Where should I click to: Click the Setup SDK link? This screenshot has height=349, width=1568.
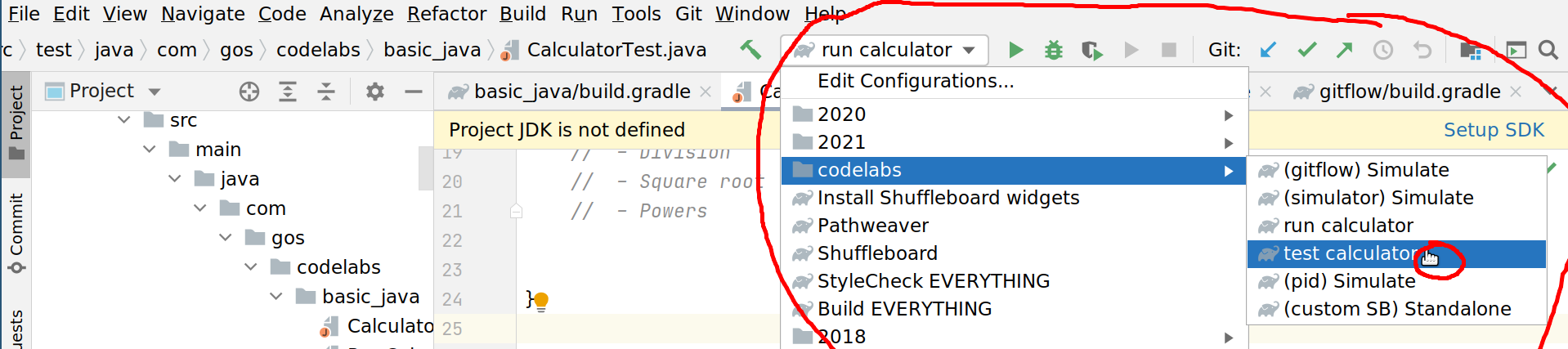point(1494,130)
